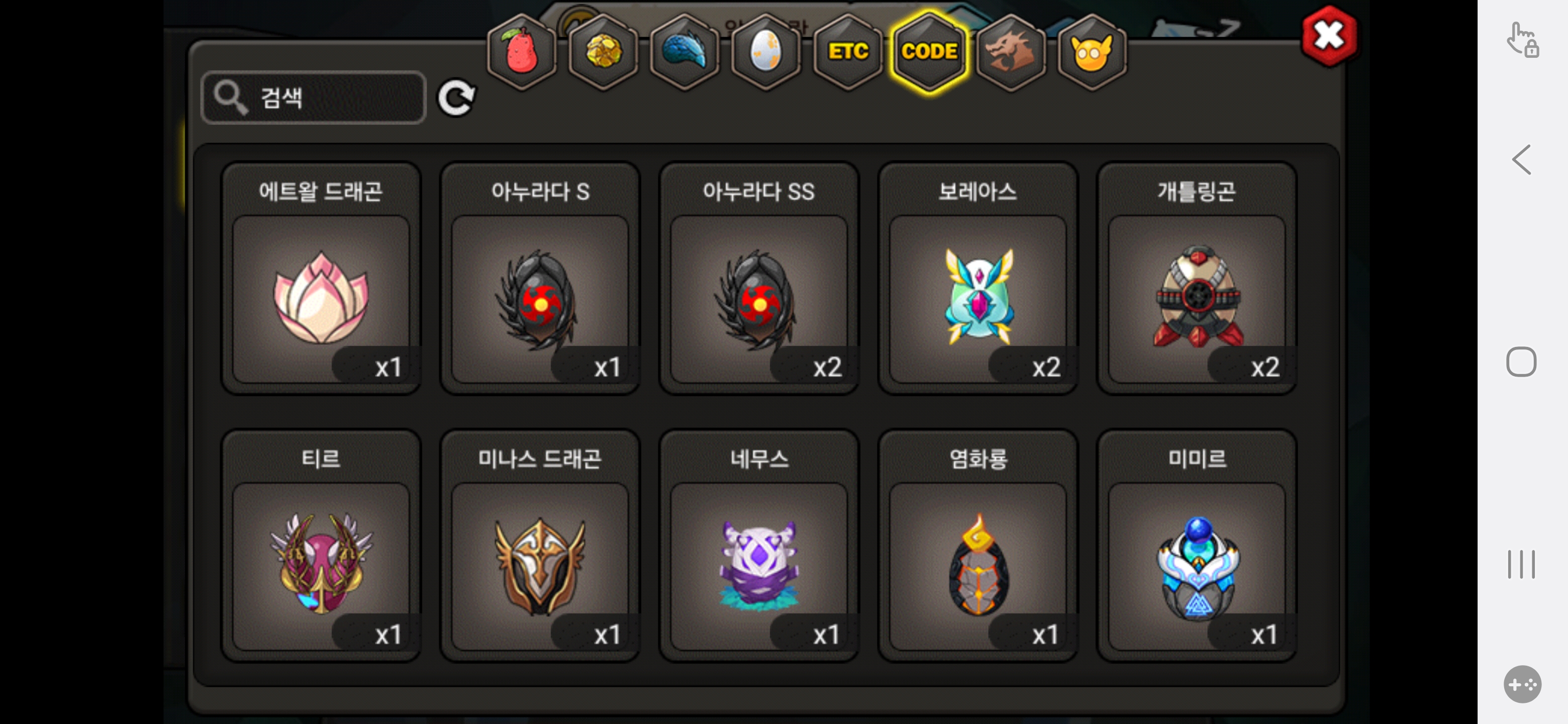Tap the Android back navigation arrow
Screen dimensions: 1568x724
coord(1522,159)
